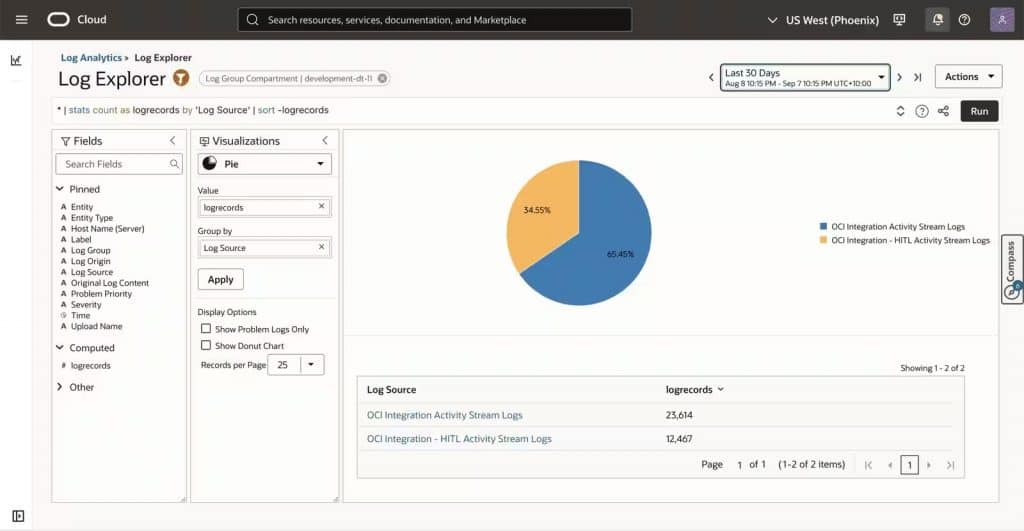The width and height of the screenshot is (1024, 531).
Task: Go to last page of results
Action: point(950,465)
